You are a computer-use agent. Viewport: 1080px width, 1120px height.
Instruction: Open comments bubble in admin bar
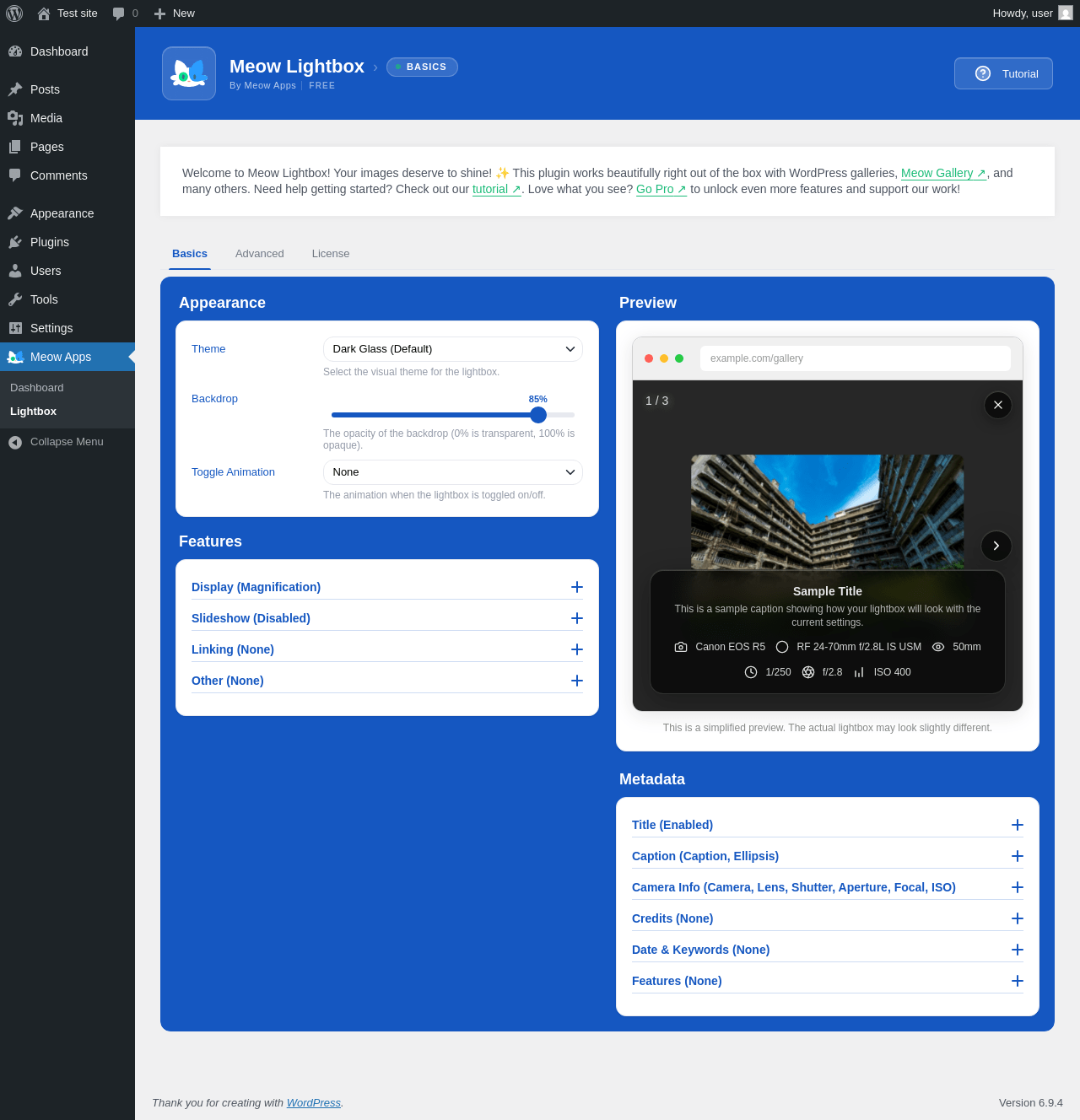(x=118, y=13)
